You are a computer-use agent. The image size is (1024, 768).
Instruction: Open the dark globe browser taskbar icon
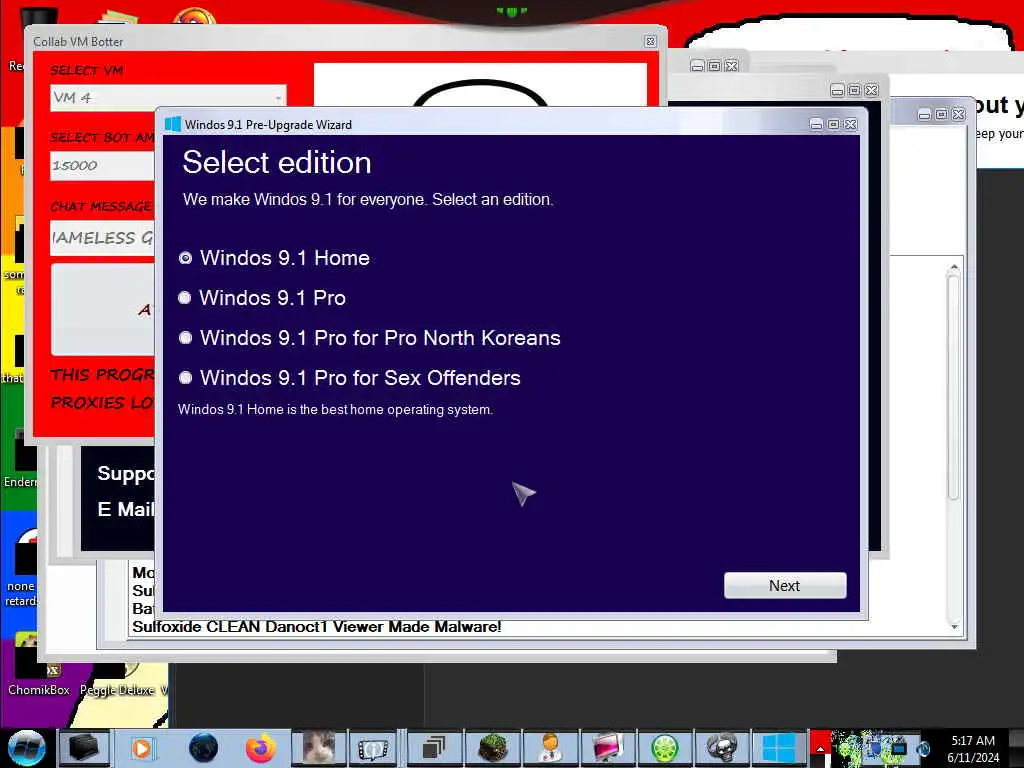pyautogui.click(x=203, y=748)
